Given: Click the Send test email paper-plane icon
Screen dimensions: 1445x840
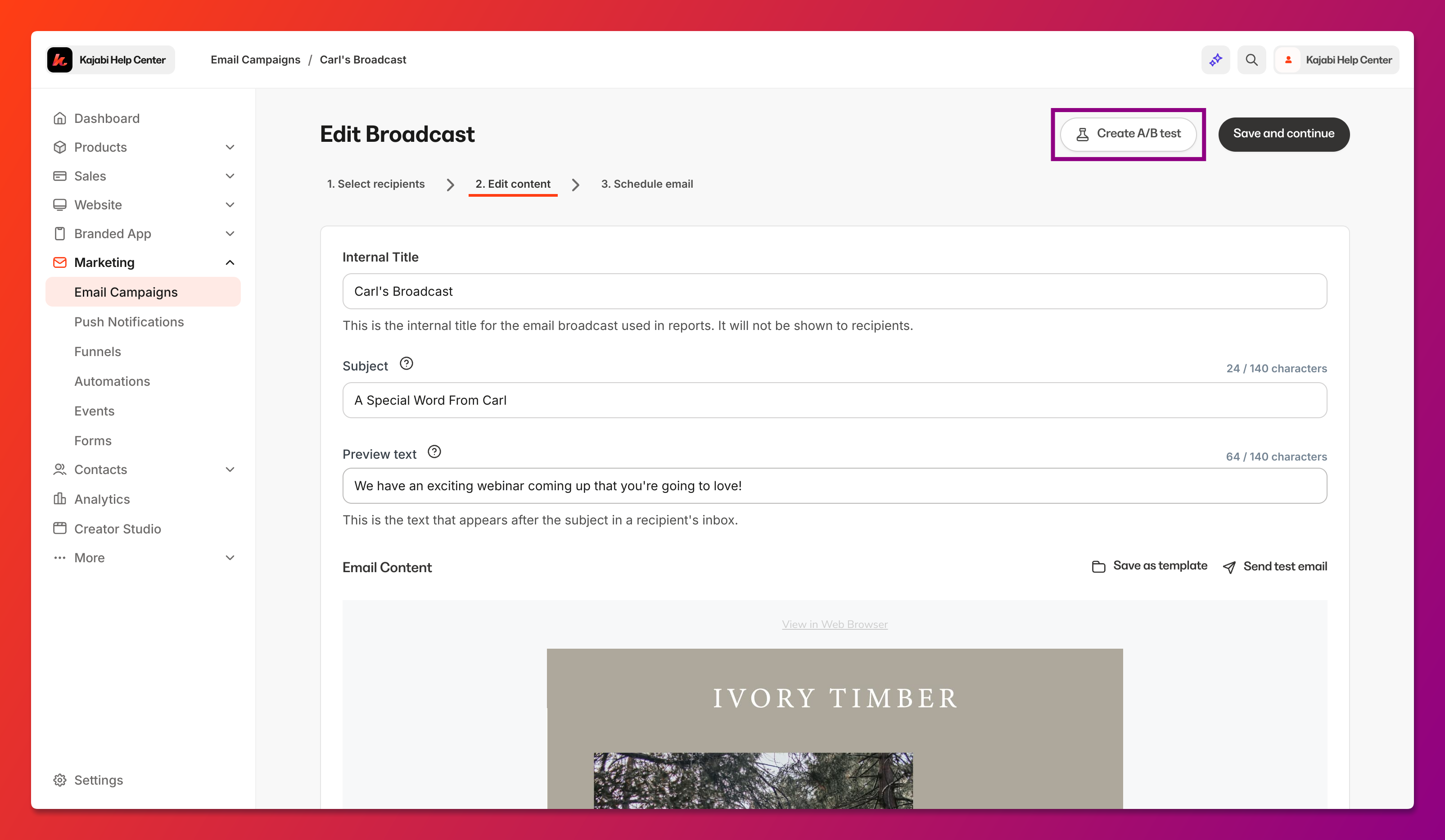Looking at the screenshot, I should (x=1229, y=567).
